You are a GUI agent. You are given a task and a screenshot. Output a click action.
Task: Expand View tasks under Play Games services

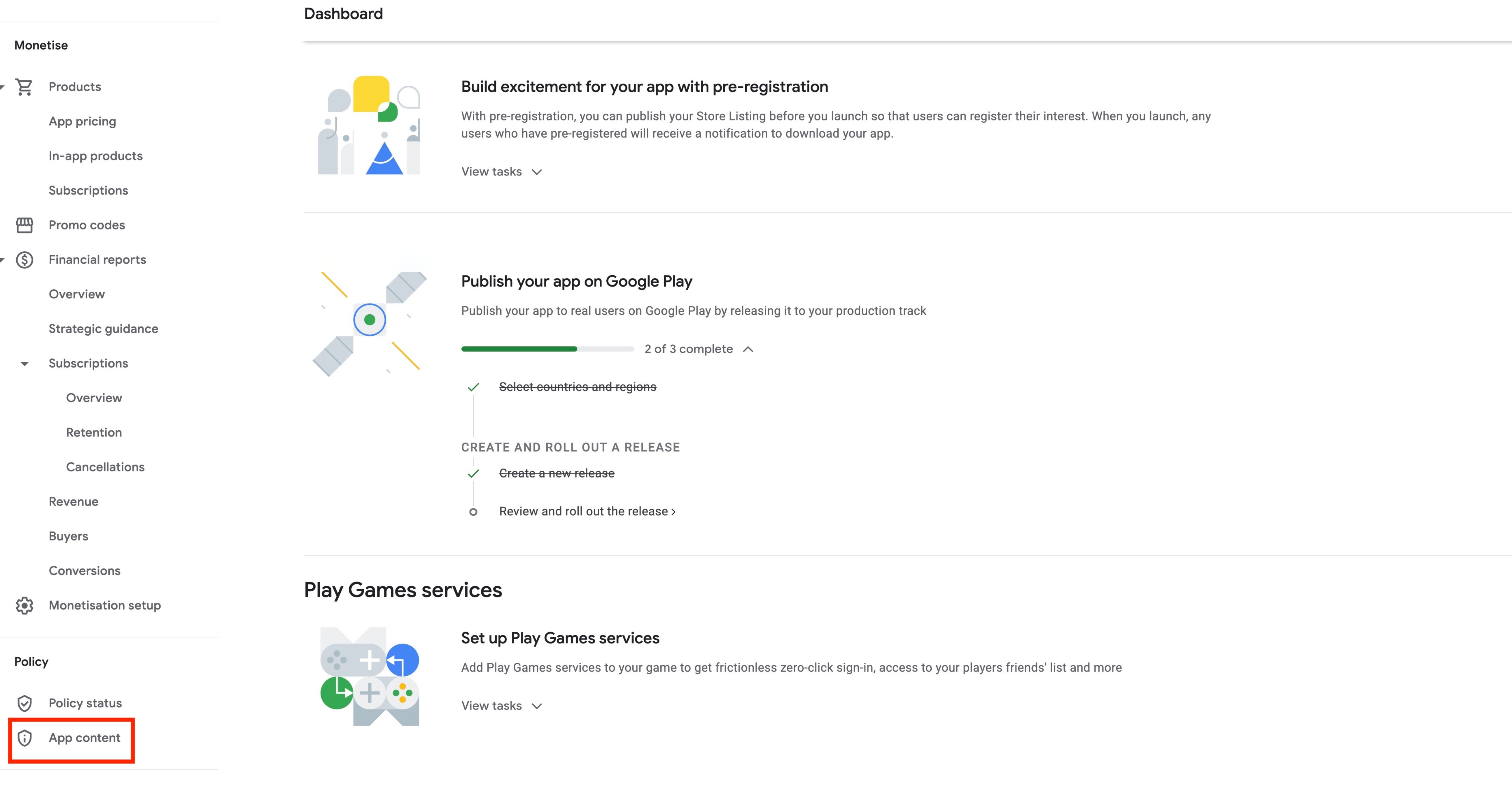(x=502, y=706)
